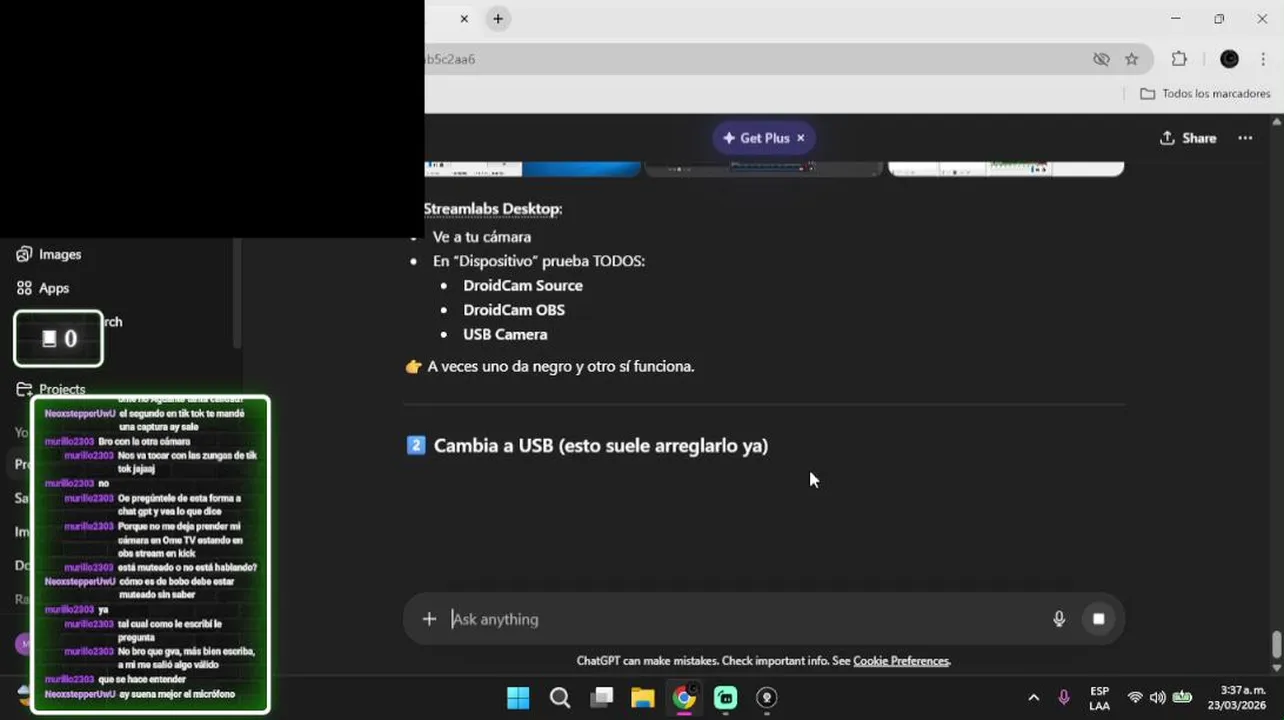Share this ChatGPT conversation
This screenshot has width=1284, height=720.
coord(1188,138)
